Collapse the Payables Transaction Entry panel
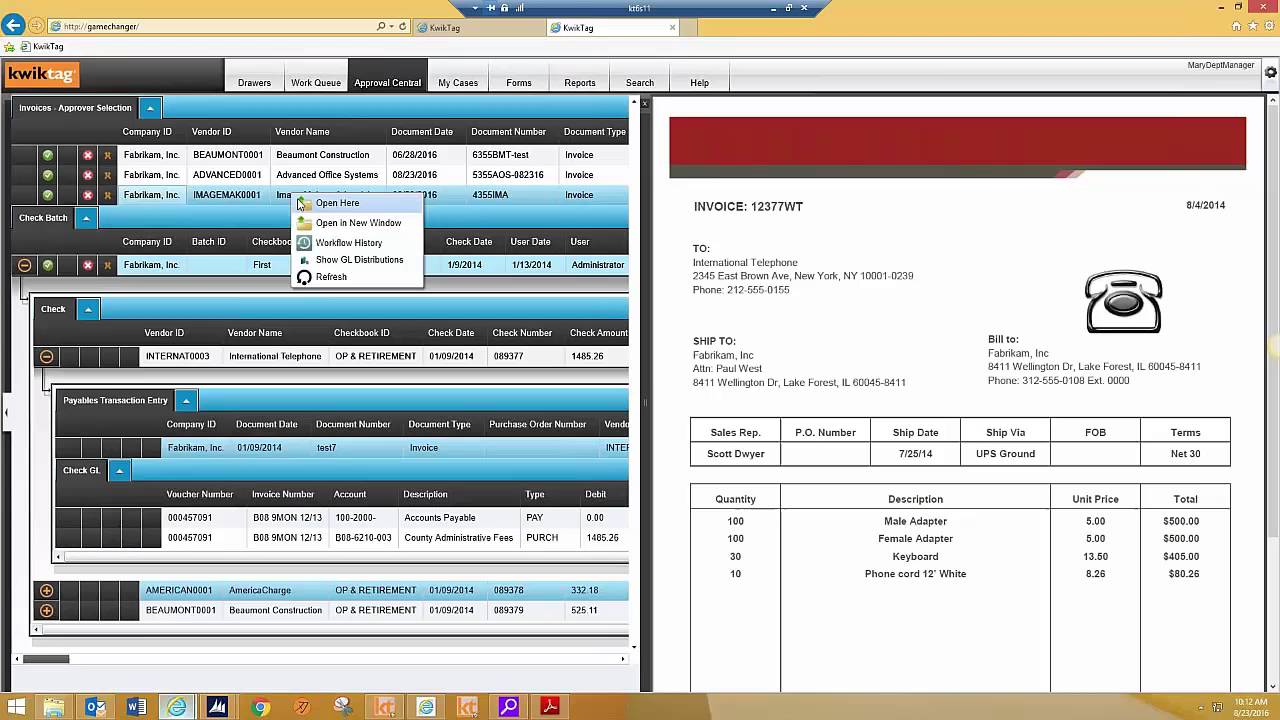Screen dimensions: 1280x720 pos(186,401)
